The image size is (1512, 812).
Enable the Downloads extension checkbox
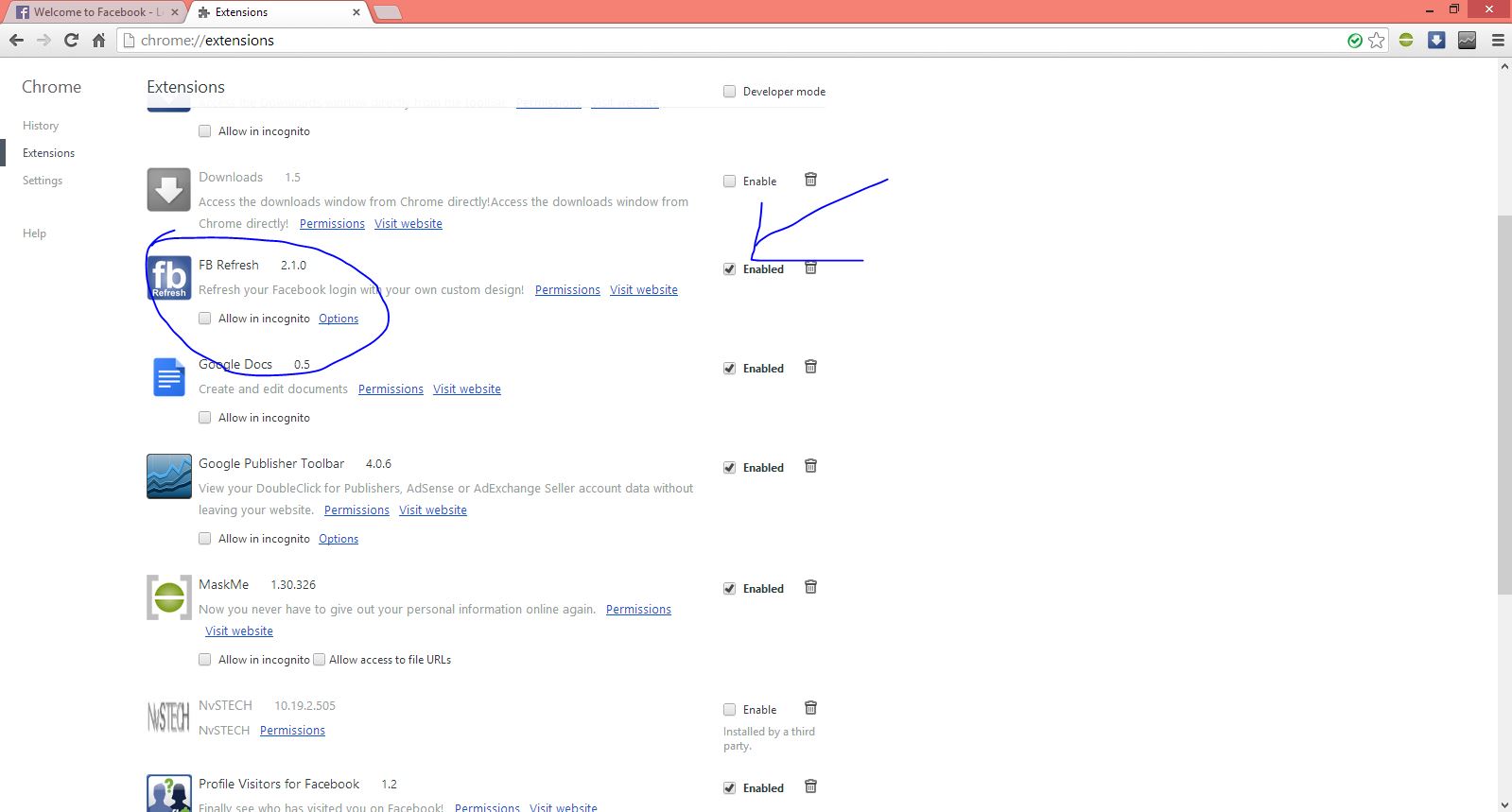tap(729, 181)
